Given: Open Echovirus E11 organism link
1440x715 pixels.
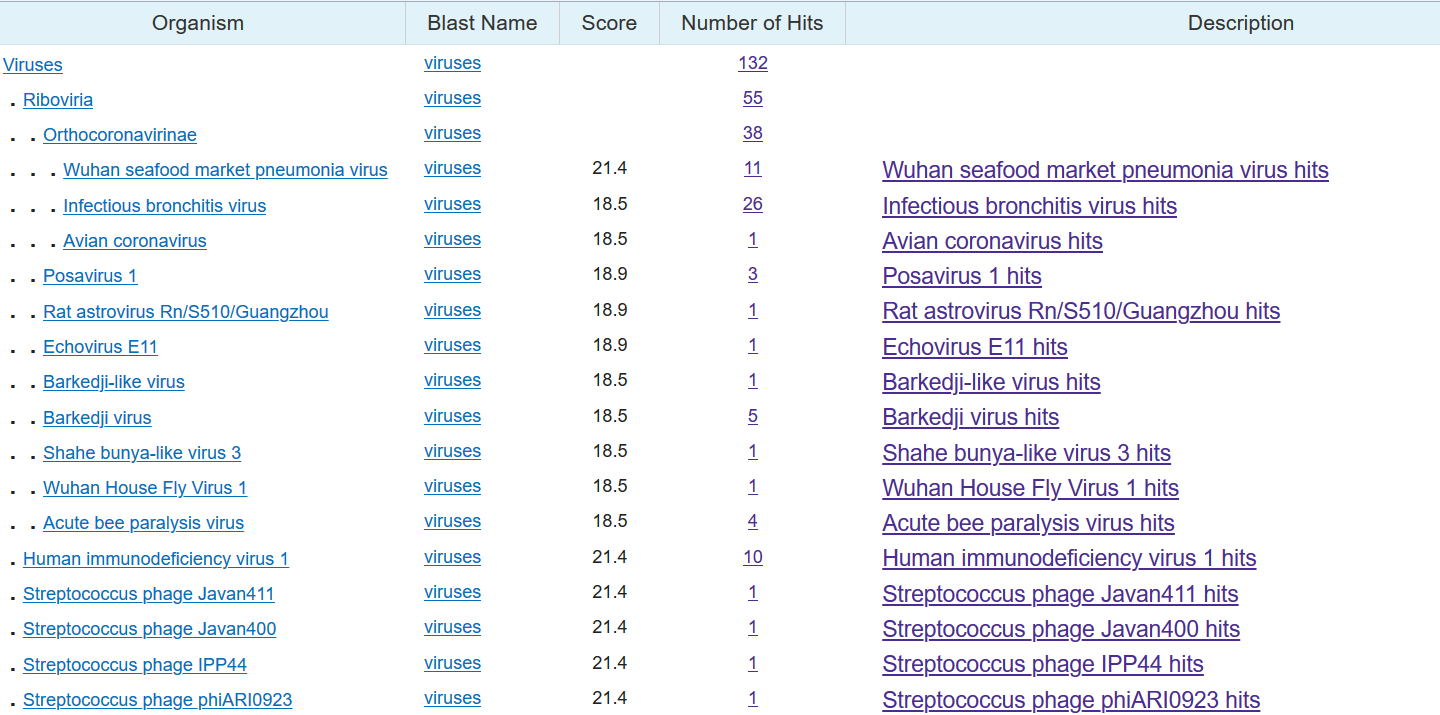Looking at the screenshot, I should [x=100, y=347].
